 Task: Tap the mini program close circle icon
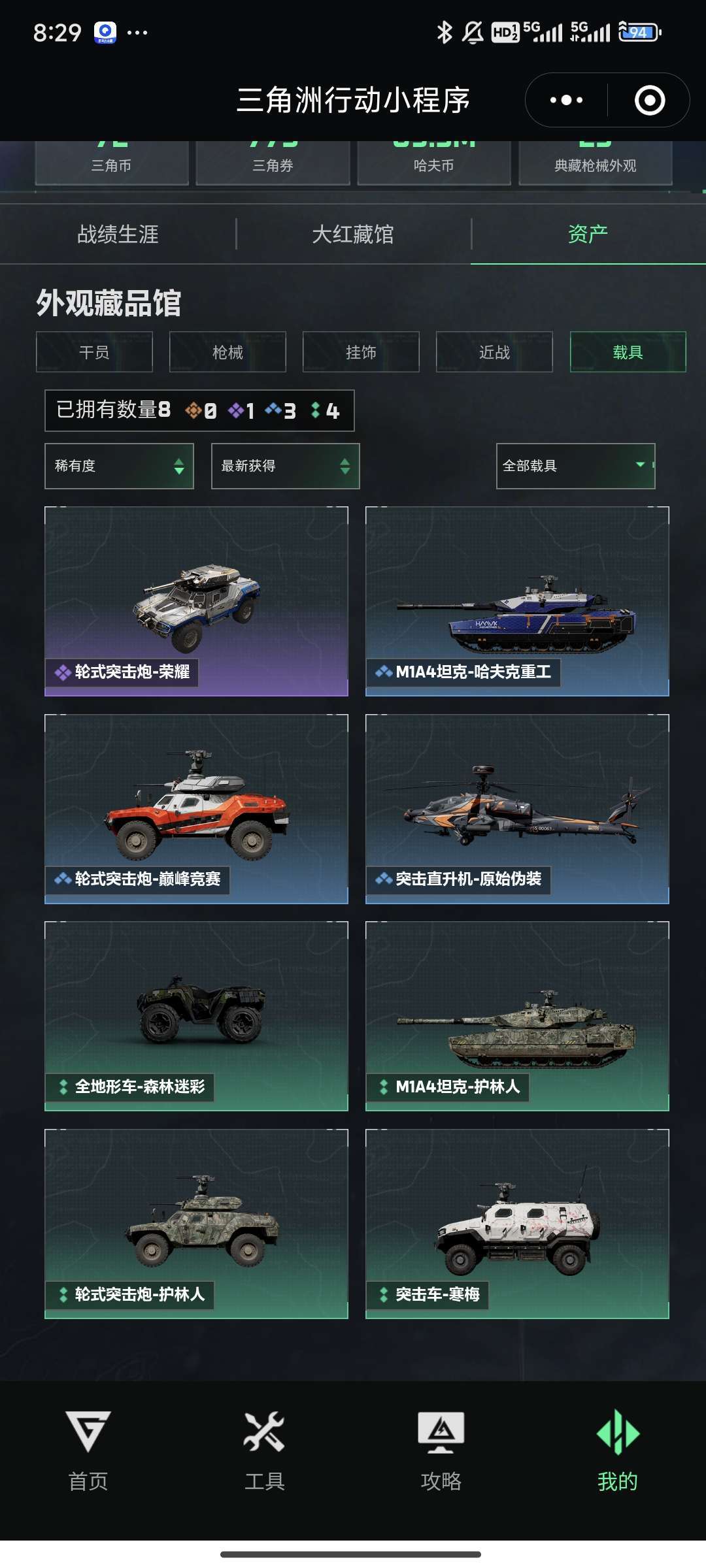pos(650,100)
